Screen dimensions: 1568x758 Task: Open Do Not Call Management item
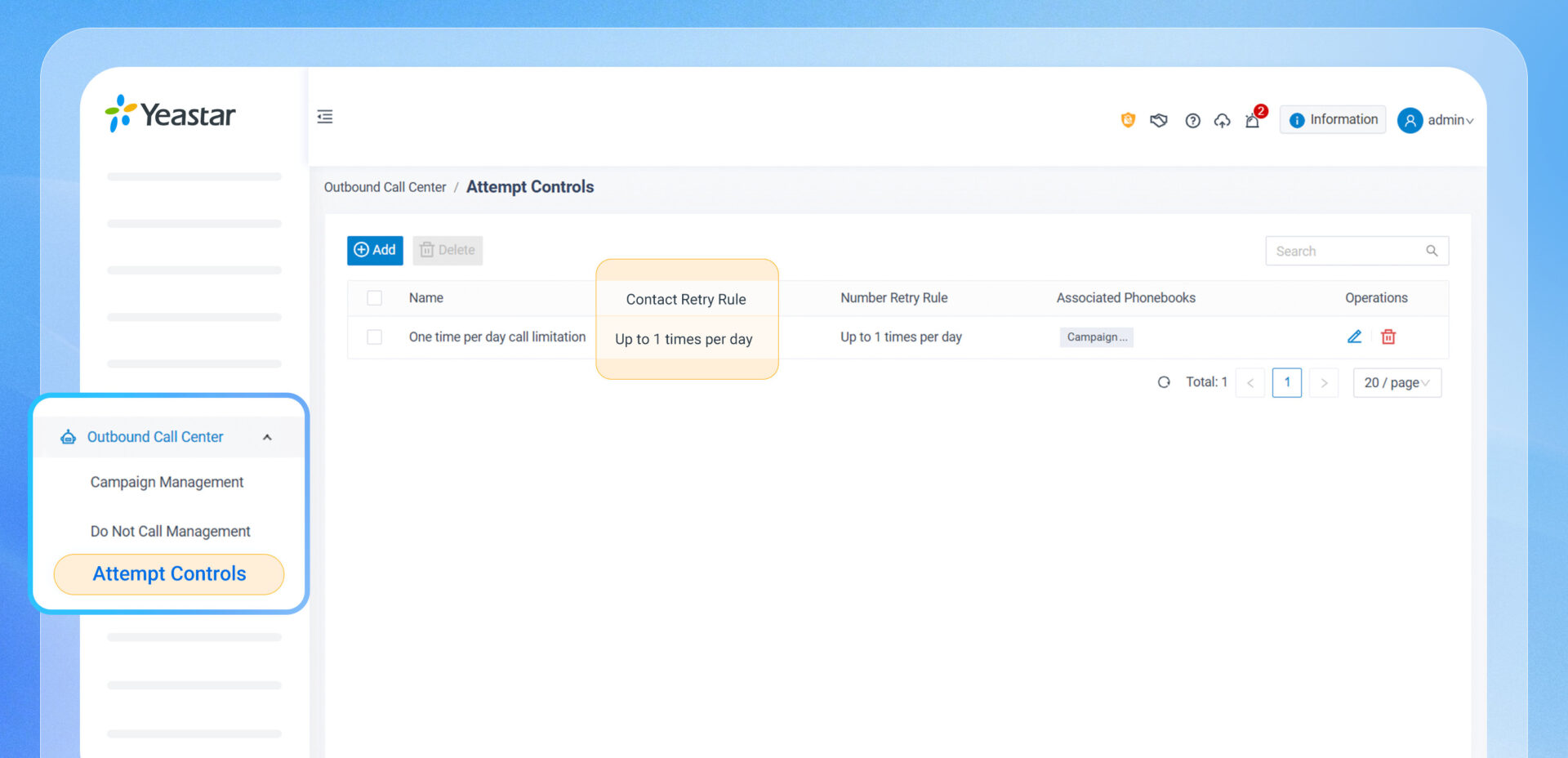coord(170,531)
